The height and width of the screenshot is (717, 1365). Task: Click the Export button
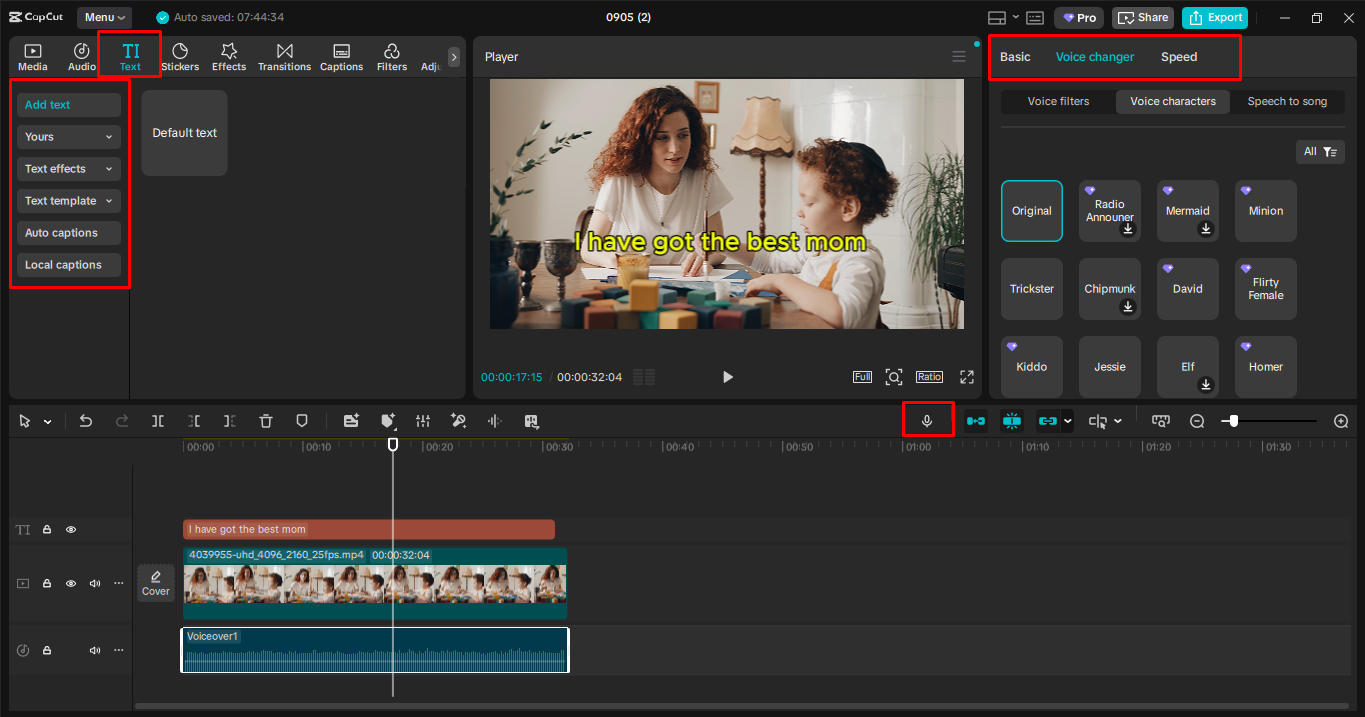point(1214,17)
